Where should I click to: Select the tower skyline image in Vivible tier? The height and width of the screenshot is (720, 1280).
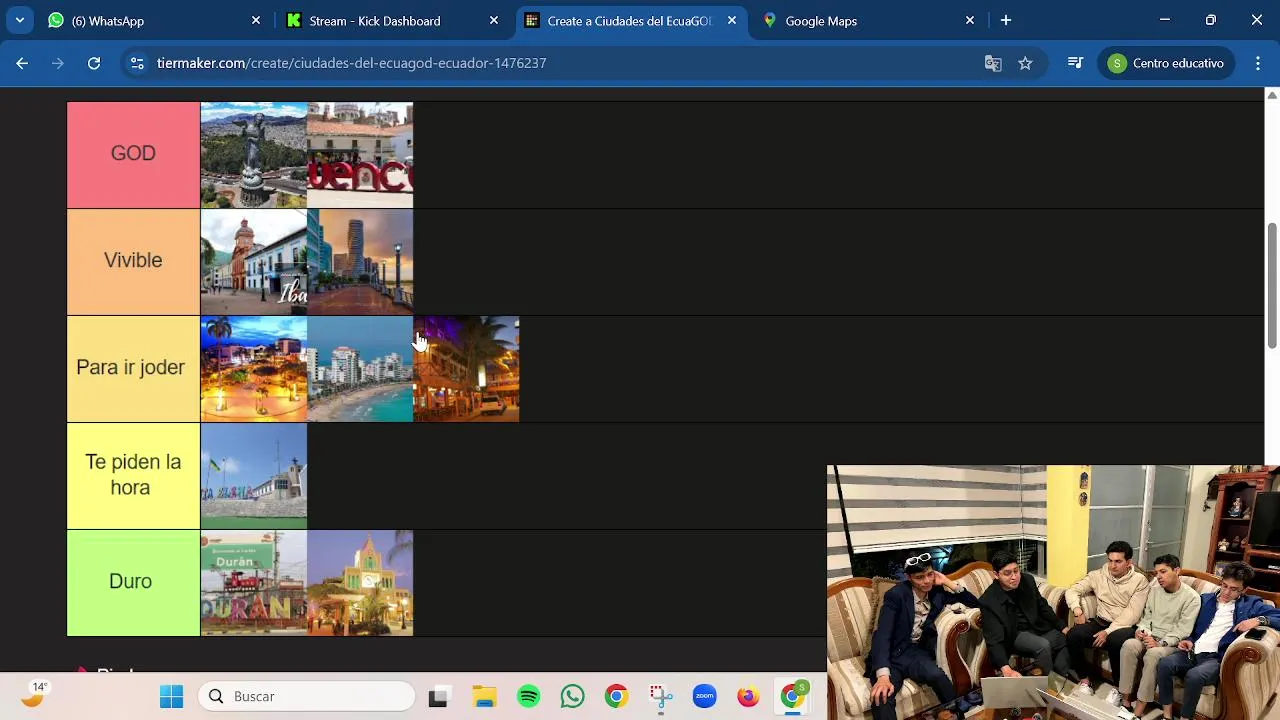360,262
